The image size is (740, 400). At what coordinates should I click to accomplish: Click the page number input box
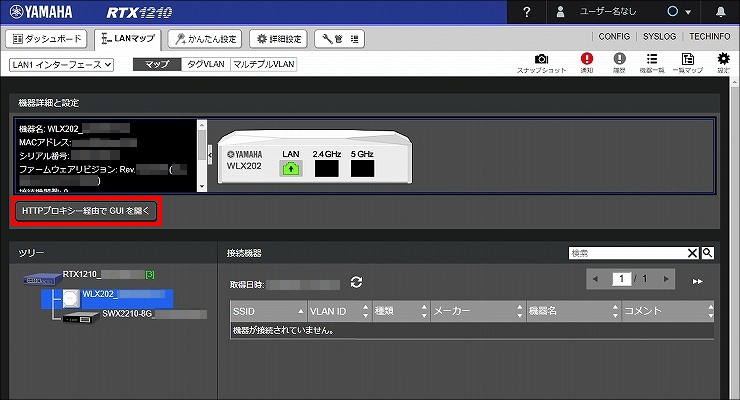622,279
